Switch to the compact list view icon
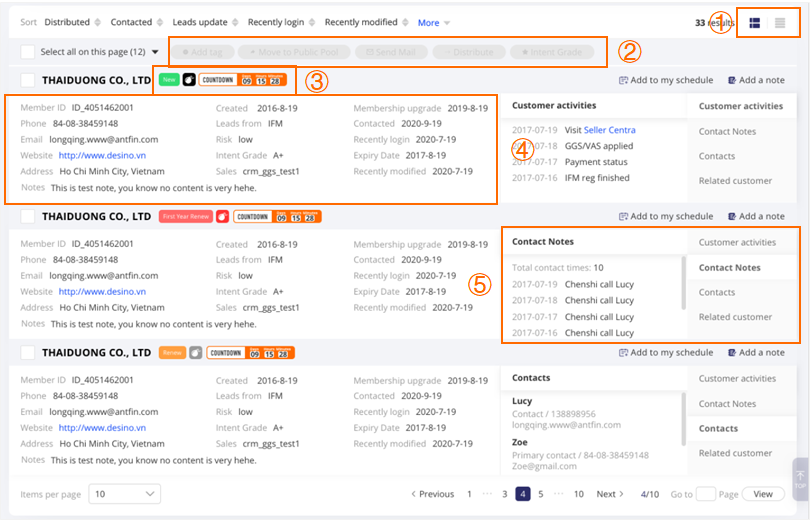Screen dimensions: 810x520 (780, 23)
